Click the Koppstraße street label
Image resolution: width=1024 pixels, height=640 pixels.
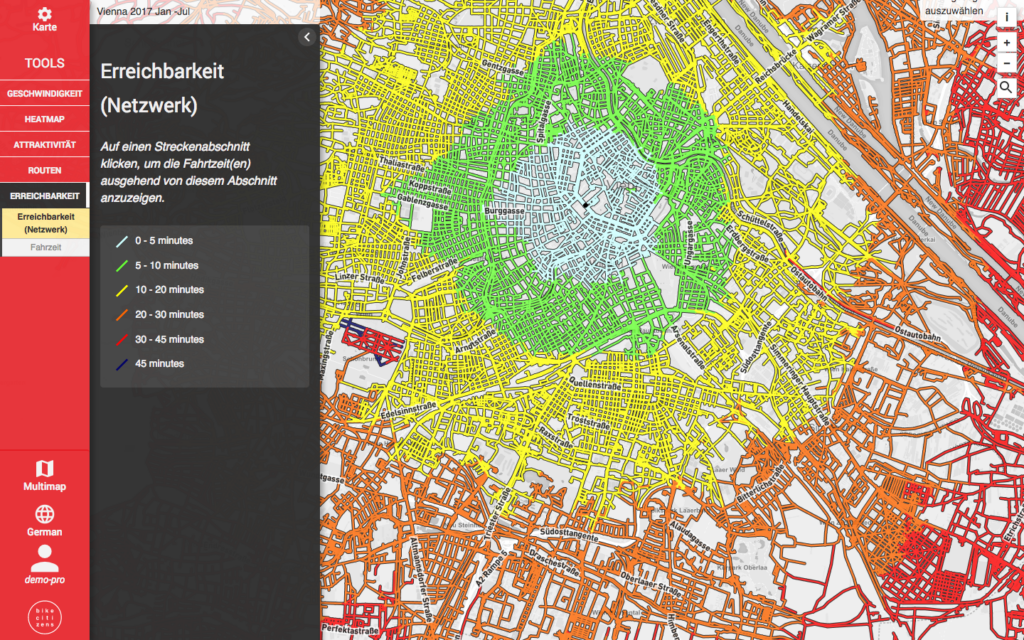pyautogui.click(x=430, y=185)
